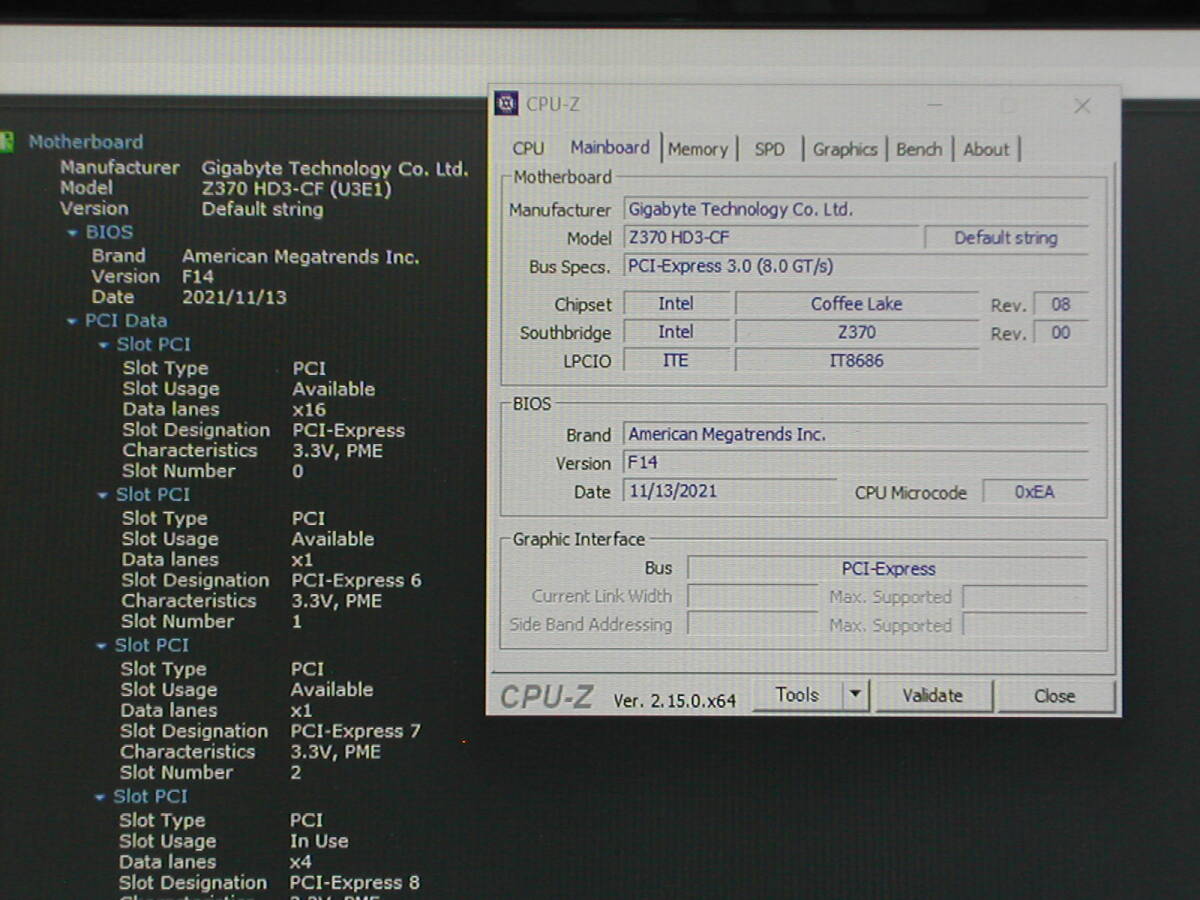1200x900 pixels.
Task: Click the 'BIOS' tree label in the Motherboard tree
Action: pos(109,232)
